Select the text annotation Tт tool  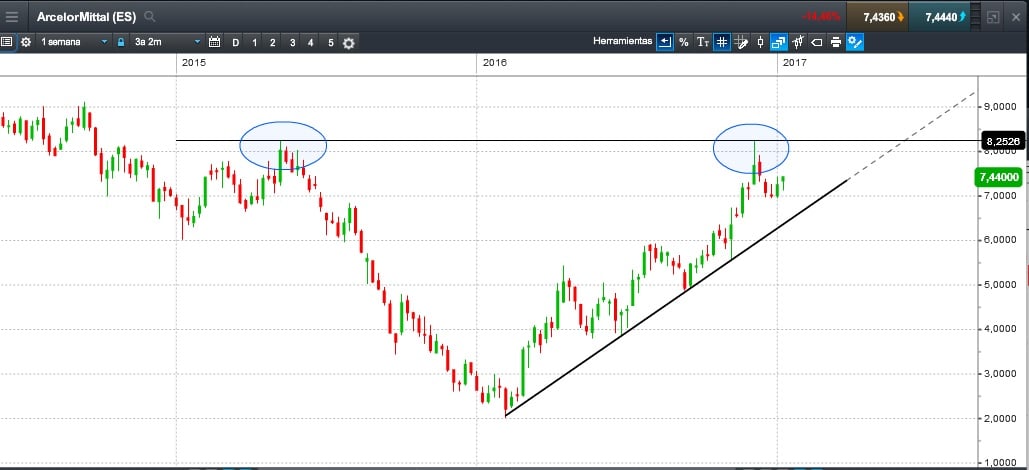pos(703,42)
